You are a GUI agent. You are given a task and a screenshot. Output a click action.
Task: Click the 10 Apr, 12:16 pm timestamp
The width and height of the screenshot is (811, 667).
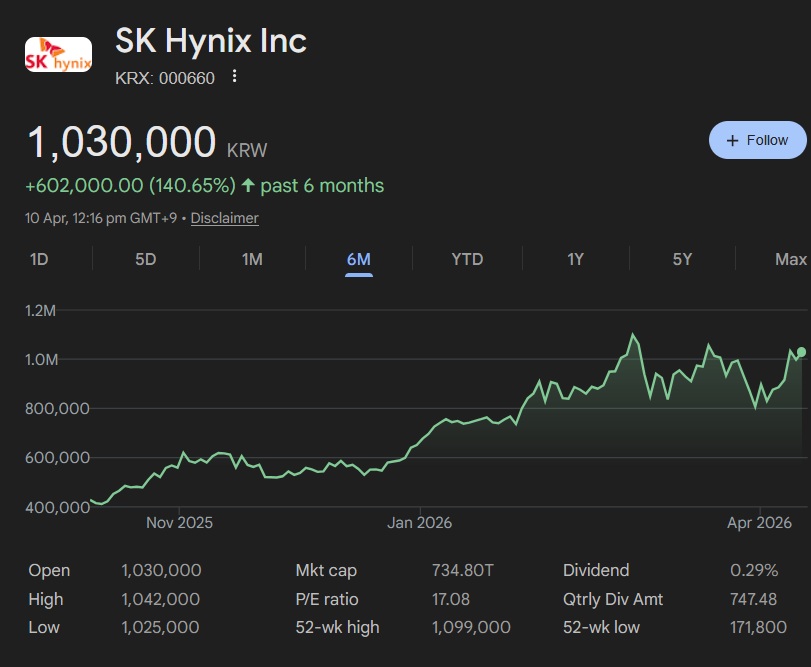(101, 218)
